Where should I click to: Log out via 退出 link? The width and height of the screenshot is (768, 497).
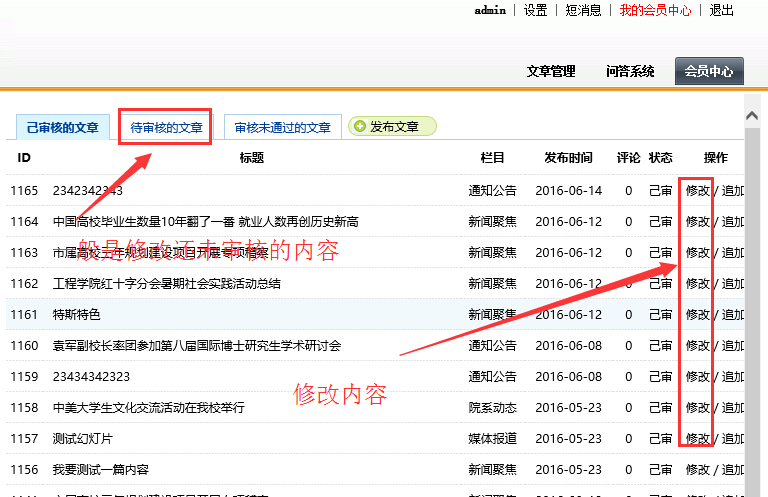721,11
